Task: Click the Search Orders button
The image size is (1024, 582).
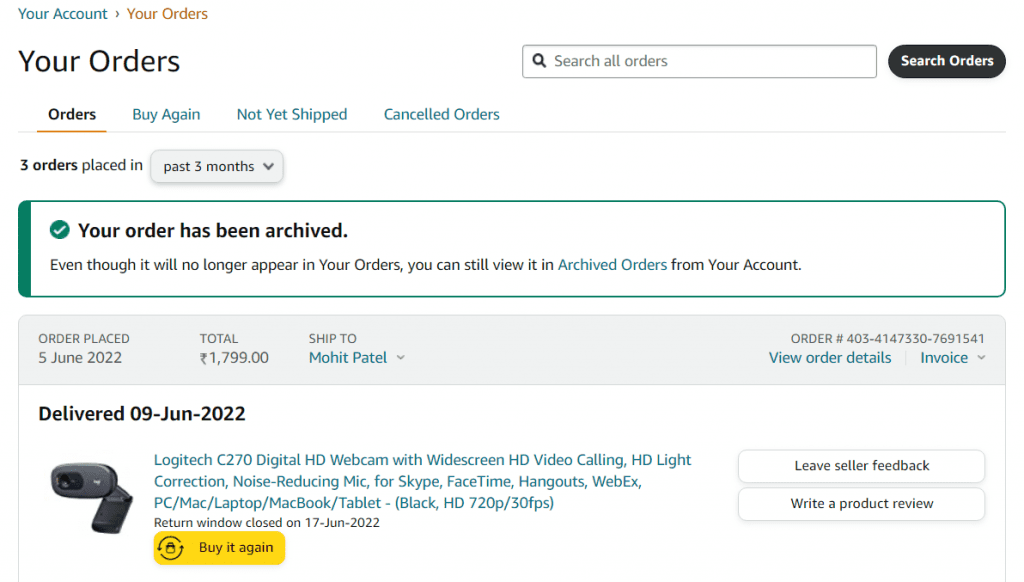Action: coord(946,61)
